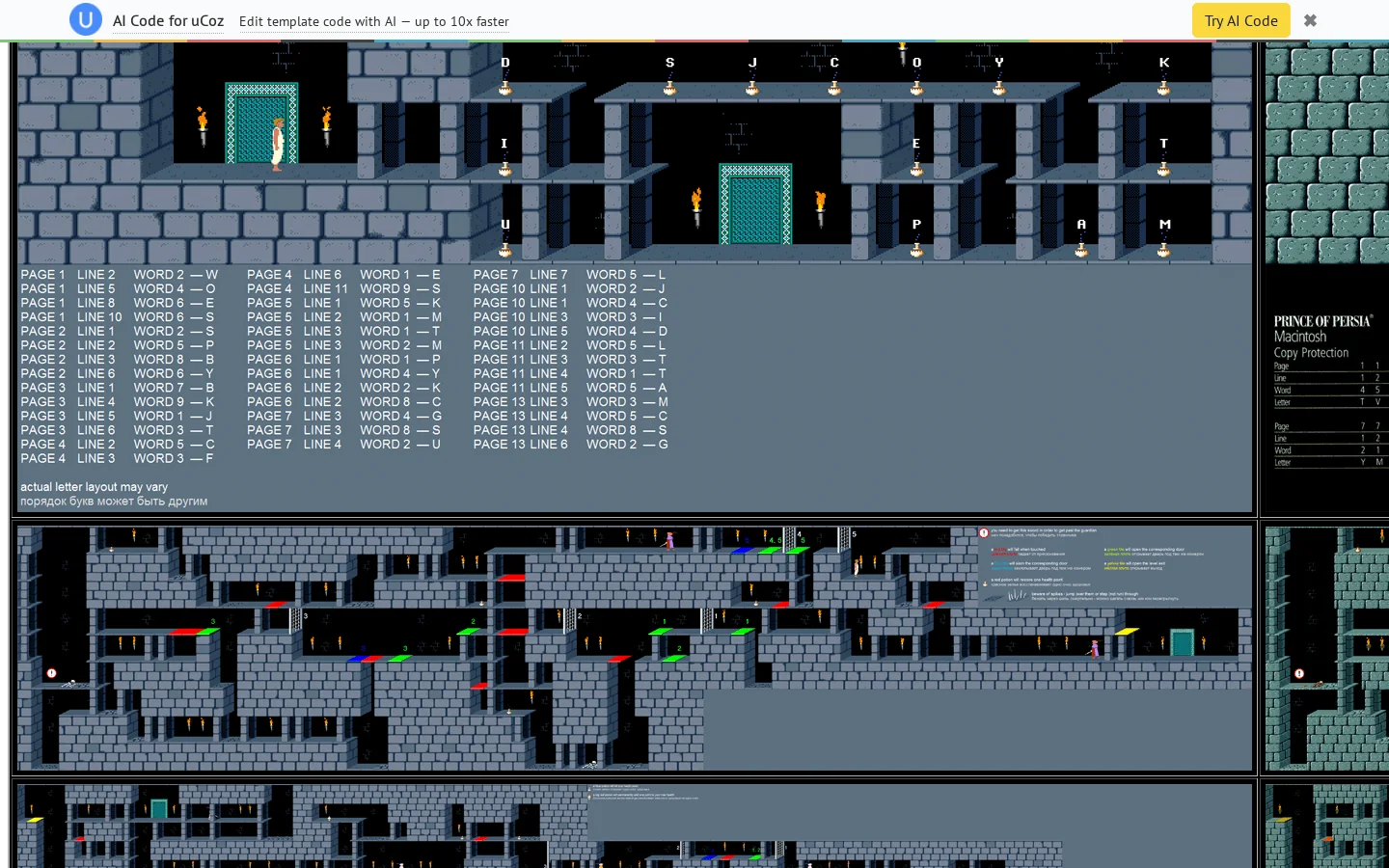1389x868 pixels.
Task: Click the row PAGE 4 LINE 3 WORD 3 — F
Action: point(118,458)
